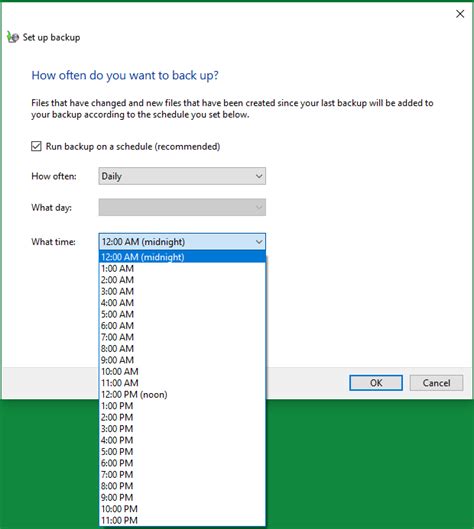
Task: Click the heading How often do you want to back up?
Action: [125, 76]
